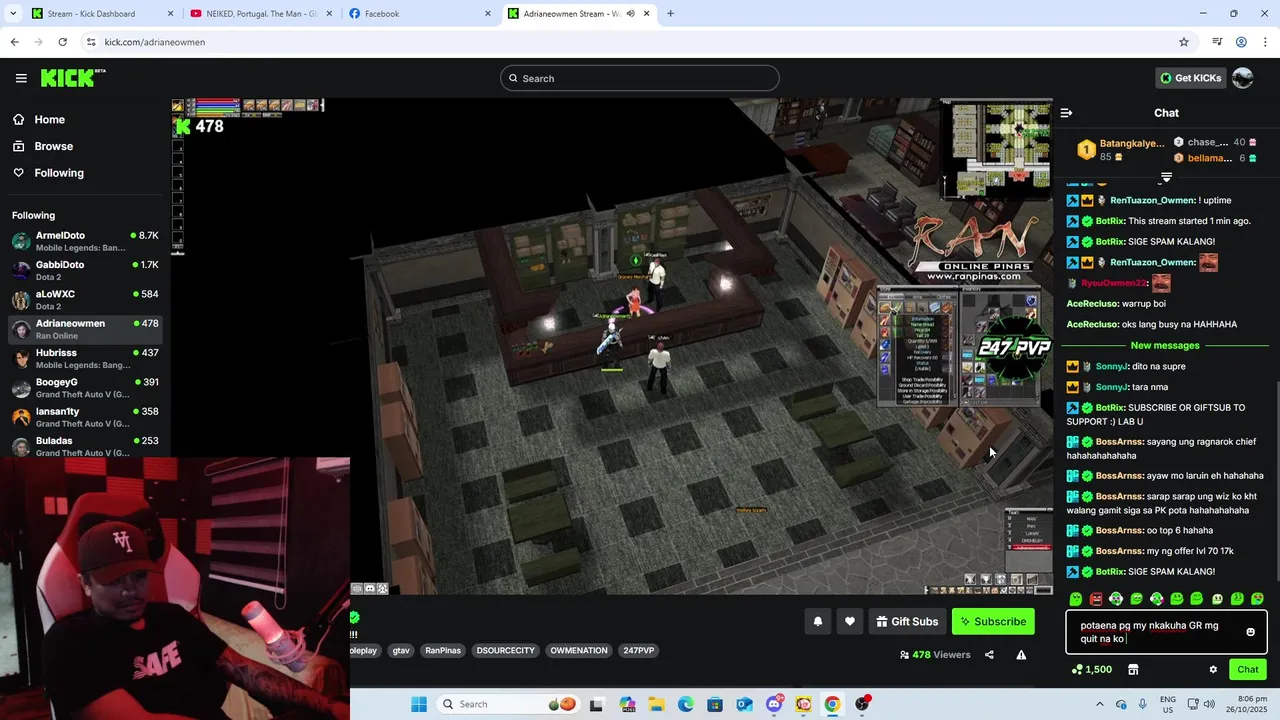Toggle stream notifications bell
Image resolution: width=1280 pixels, height=720 pixels.
[817, 621]
